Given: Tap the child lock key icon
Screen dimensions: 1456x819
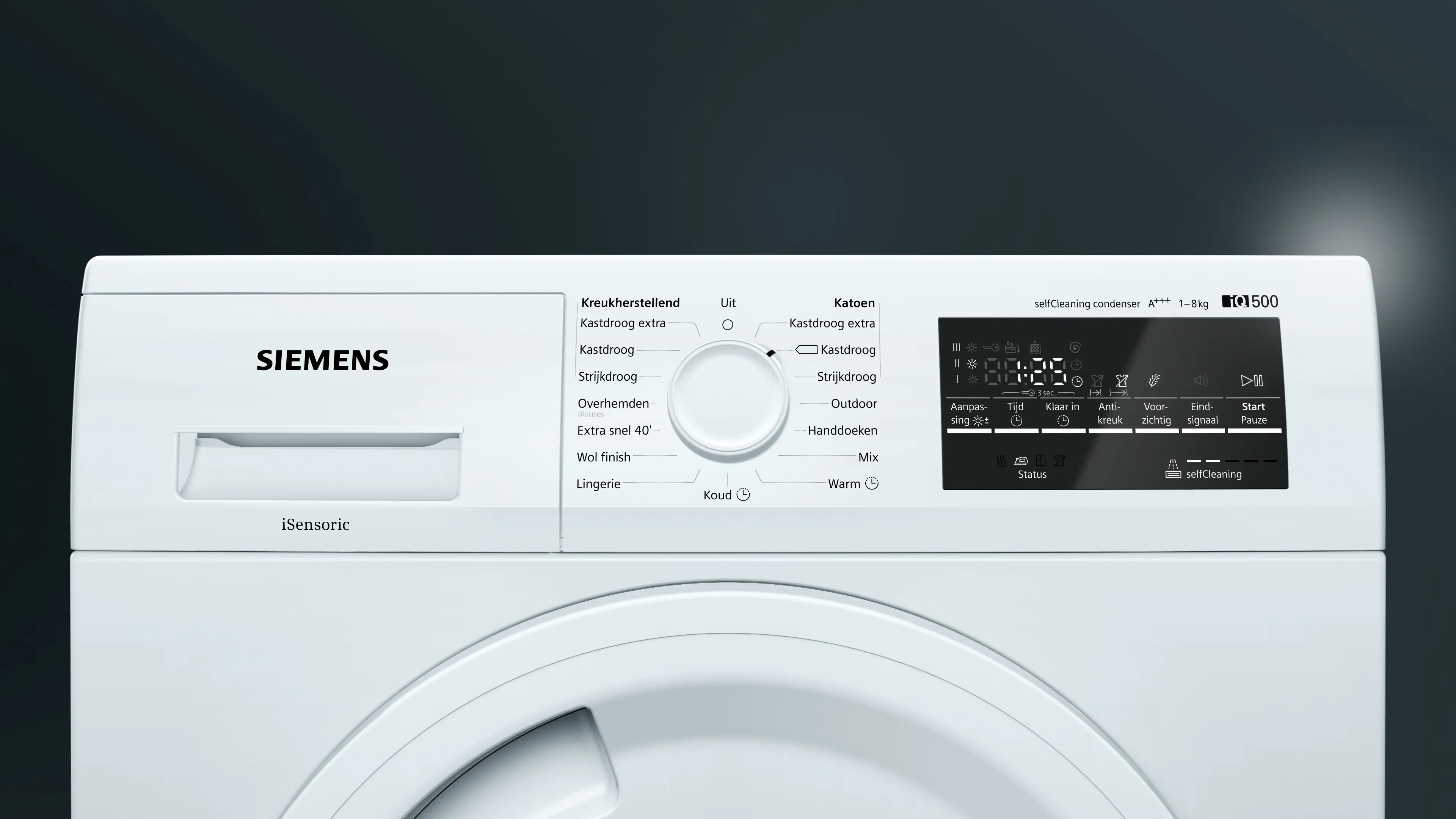Looking at the screenshot, I should 991,347.
